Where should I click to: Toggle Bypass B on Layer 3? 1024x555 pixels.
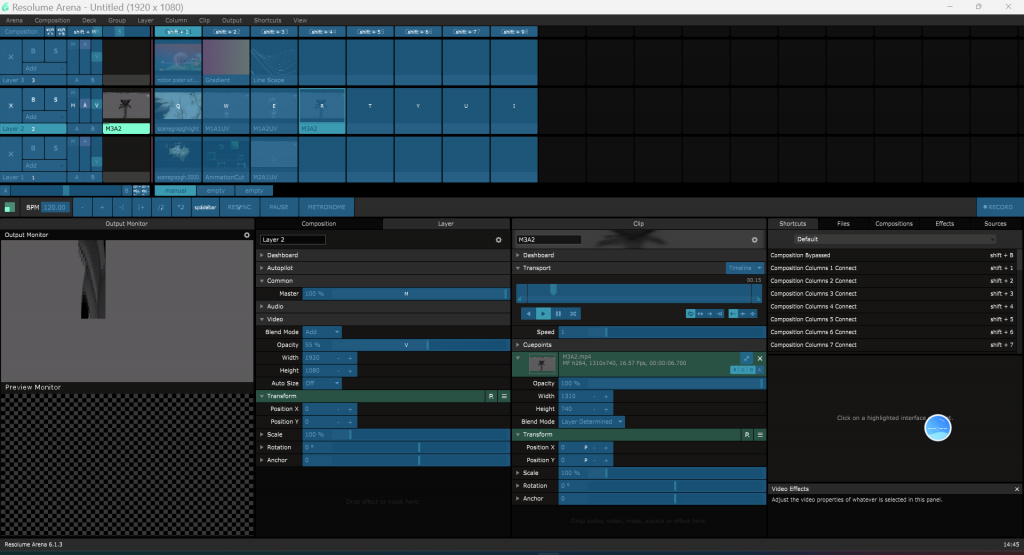point(33,51)
